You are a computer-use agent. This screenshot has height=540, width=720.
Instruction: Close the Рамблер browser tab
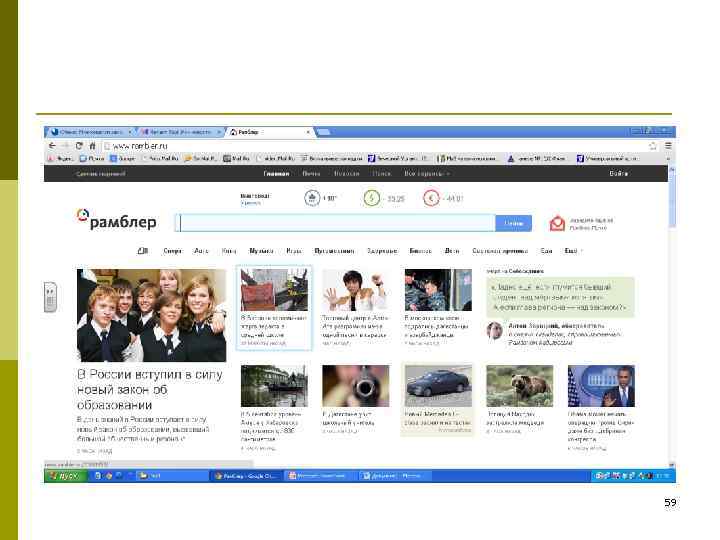[308, 132]
